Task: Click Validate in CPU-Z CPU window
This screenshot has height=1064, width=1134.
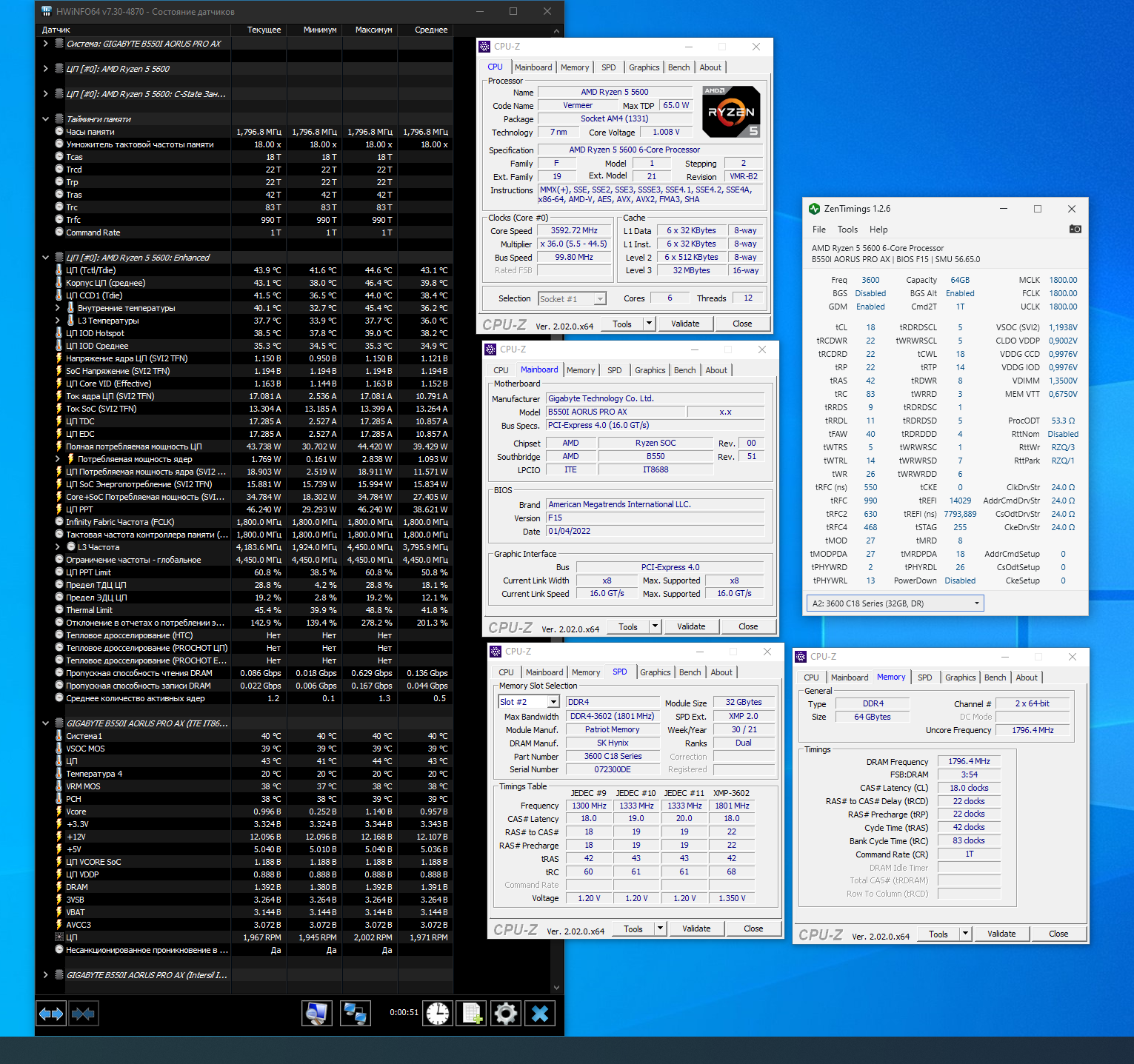Action: click(x=685, y=324)
